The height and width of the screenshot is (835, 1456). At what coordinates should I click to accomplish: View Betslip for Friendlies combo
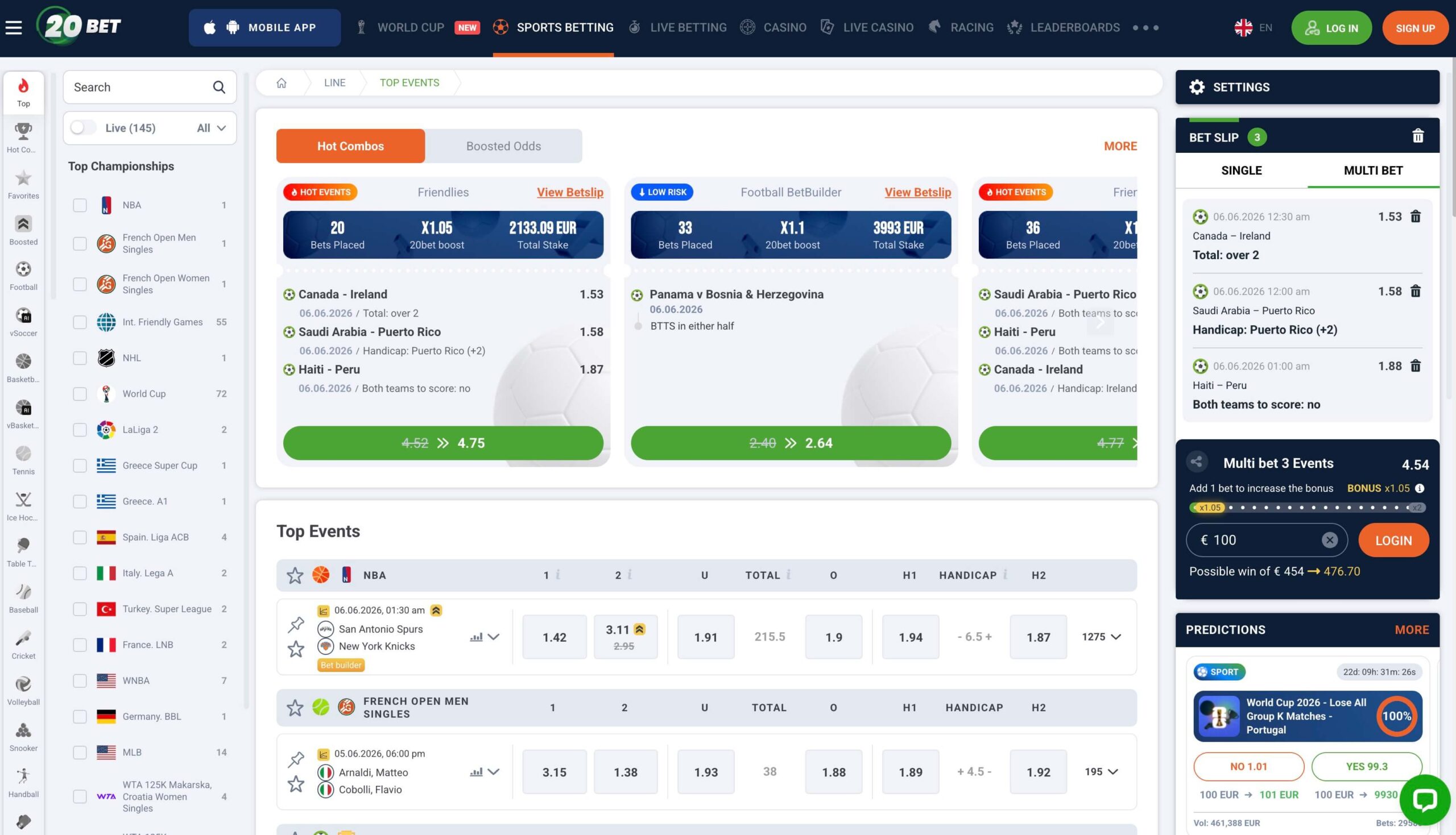click(570, 192)
